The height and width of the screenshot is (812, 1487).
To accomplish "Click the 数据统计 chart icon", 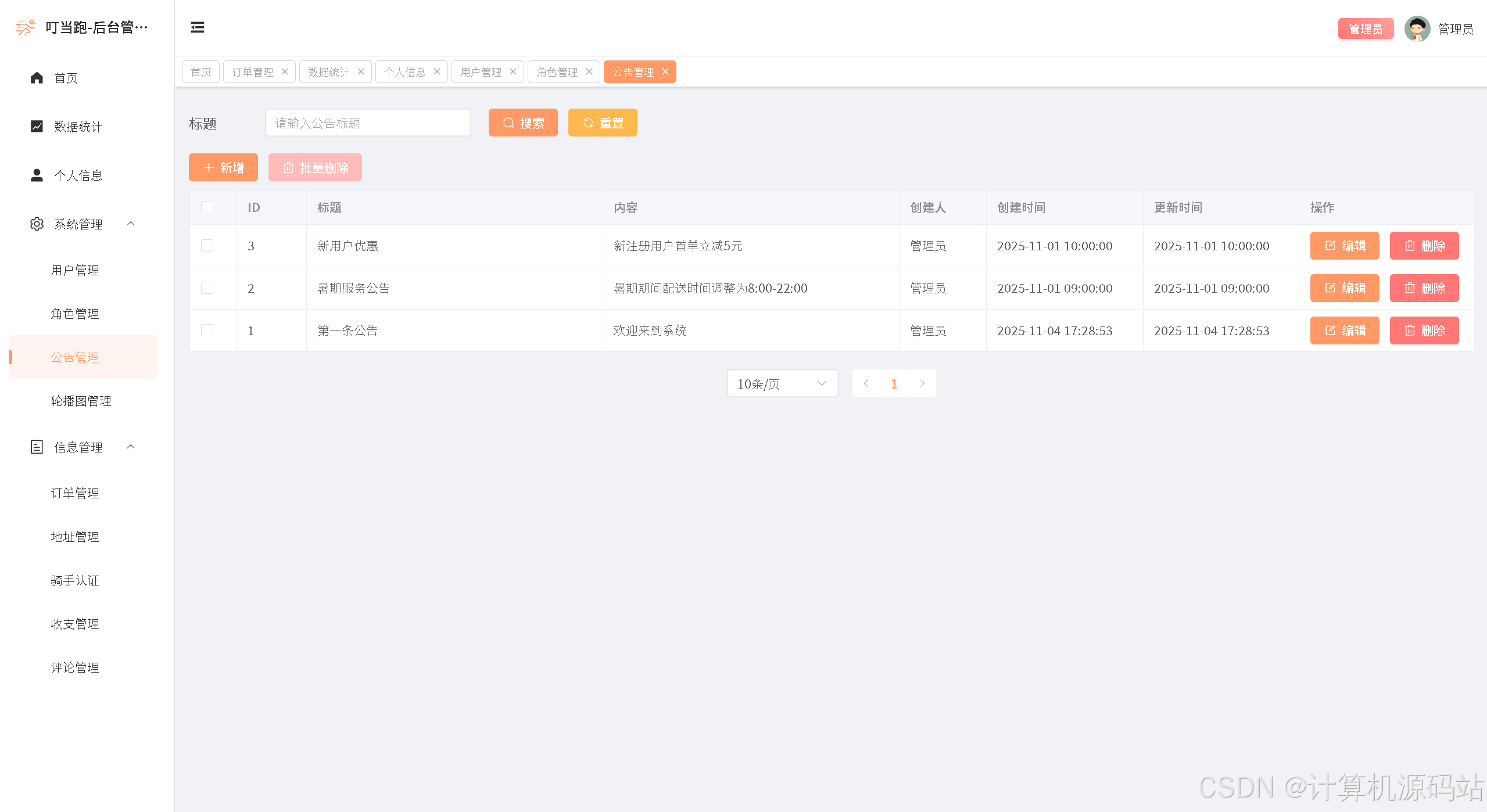I will [37, 127].
